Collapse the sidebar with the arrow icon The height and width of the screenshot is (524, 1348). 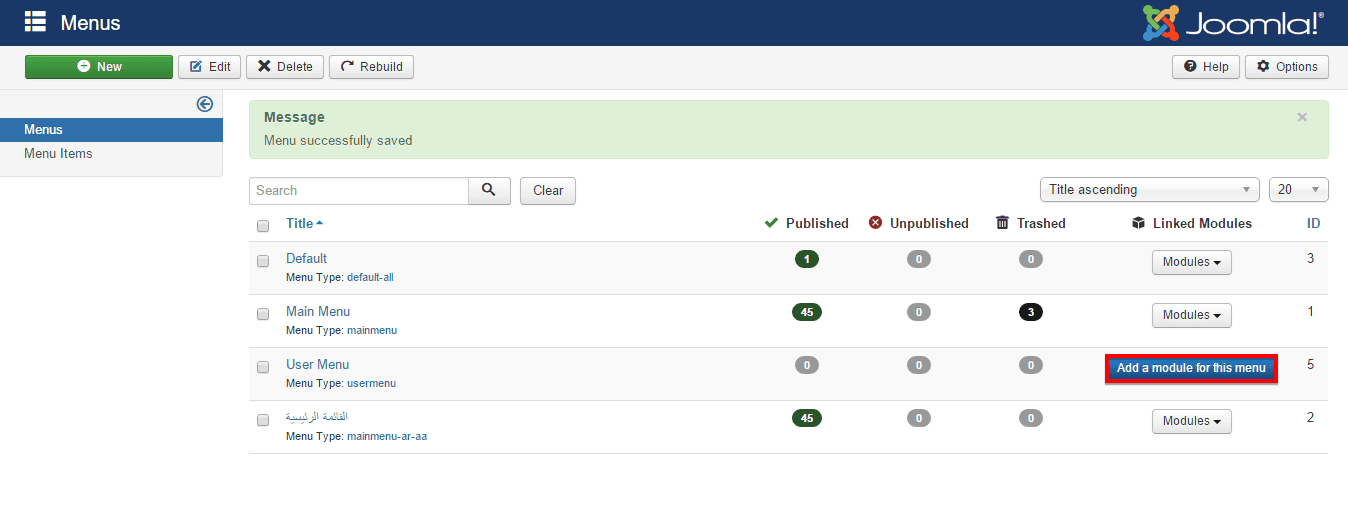pos(205,104)
